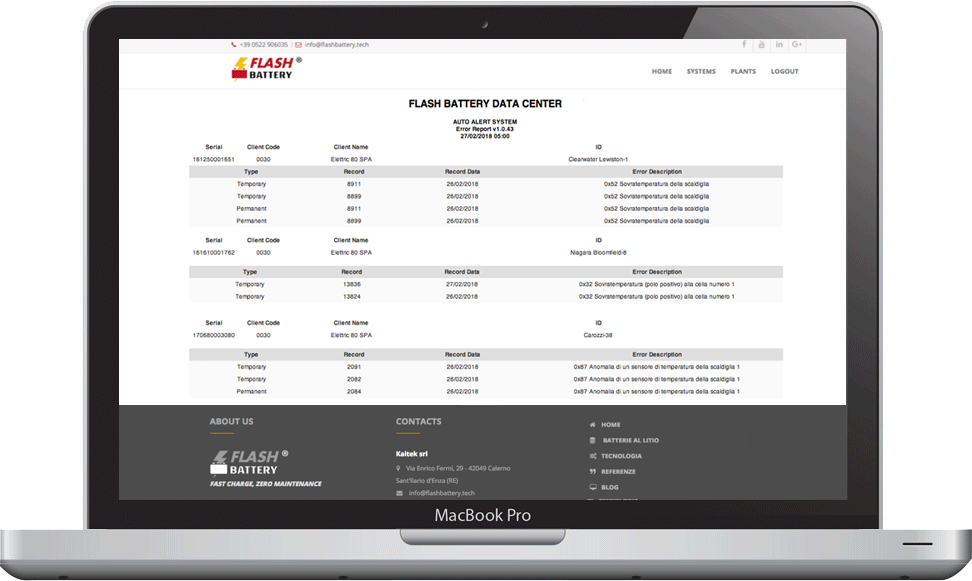This screenshot has height=581, width=972.
Task: Open the HOME navigation menu item
Action: [661, 72]
